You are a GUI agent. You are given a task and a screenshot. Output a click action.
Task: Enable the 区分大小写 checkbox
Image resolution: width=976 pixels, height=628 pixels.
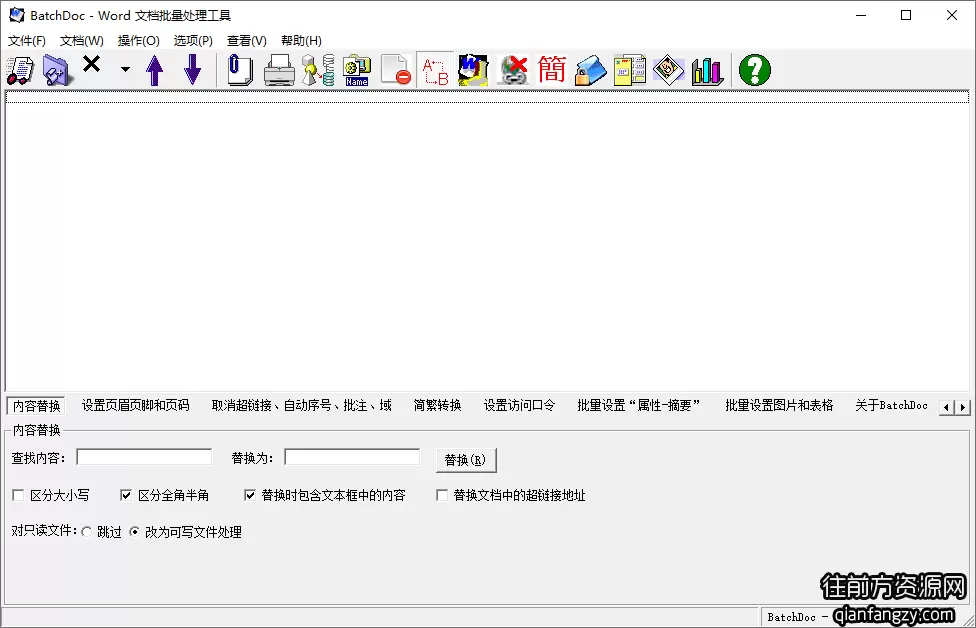tap(18, 495)
